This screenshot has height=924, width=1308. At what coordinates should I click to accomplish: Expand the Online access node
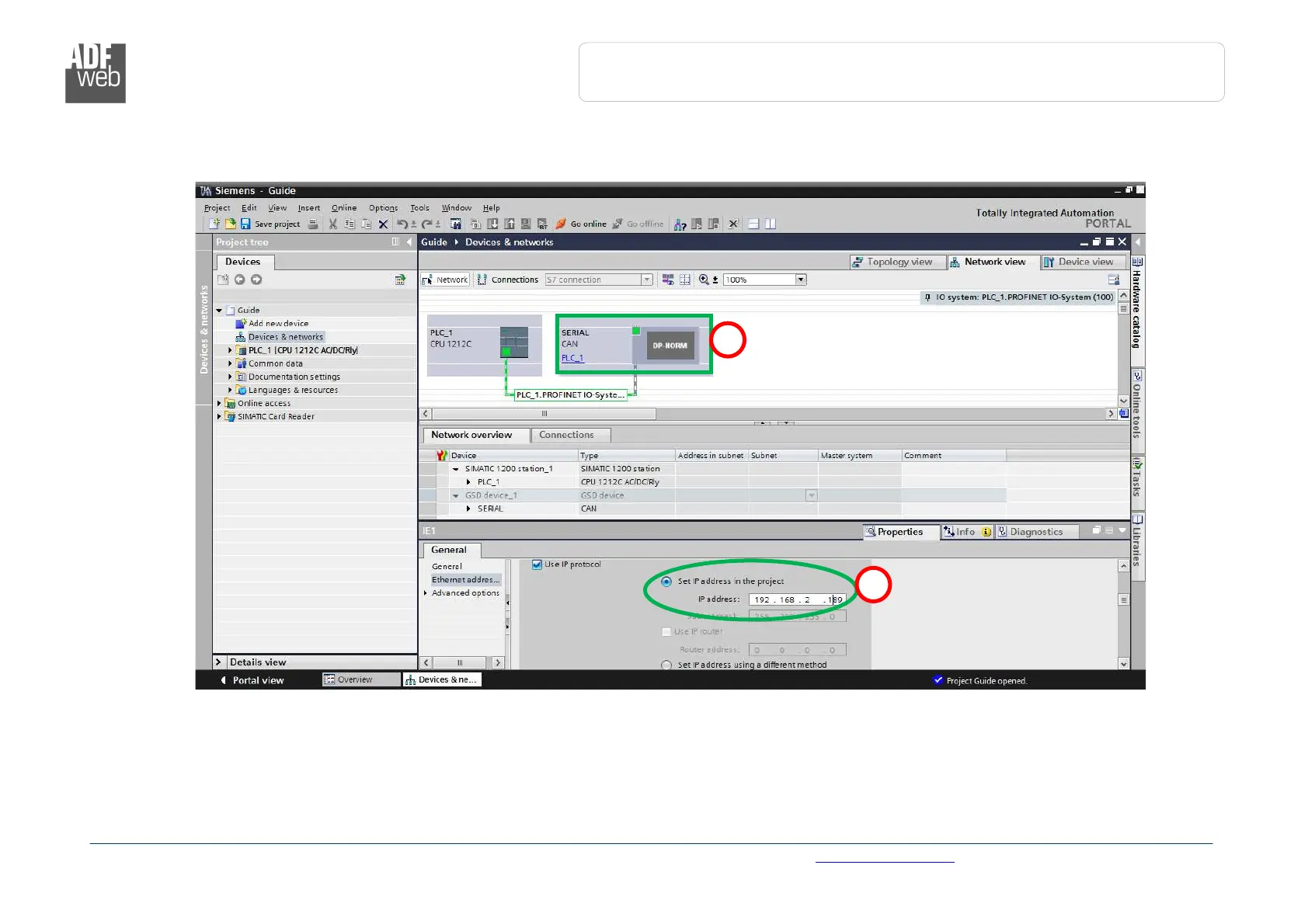[219, 404]
